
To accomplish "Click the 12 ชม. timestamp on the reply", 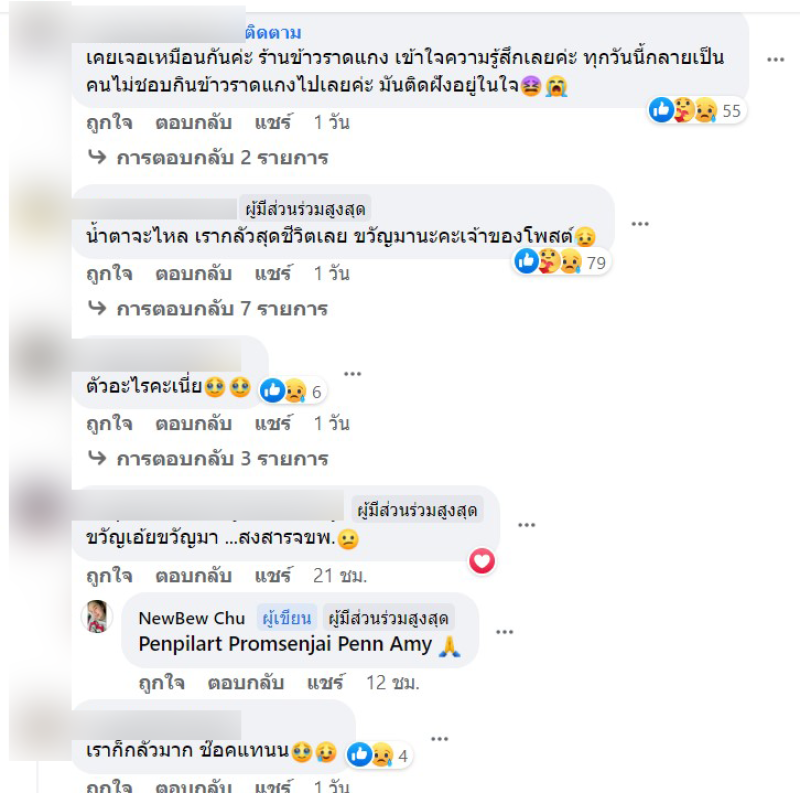I will tap(392, 683).
